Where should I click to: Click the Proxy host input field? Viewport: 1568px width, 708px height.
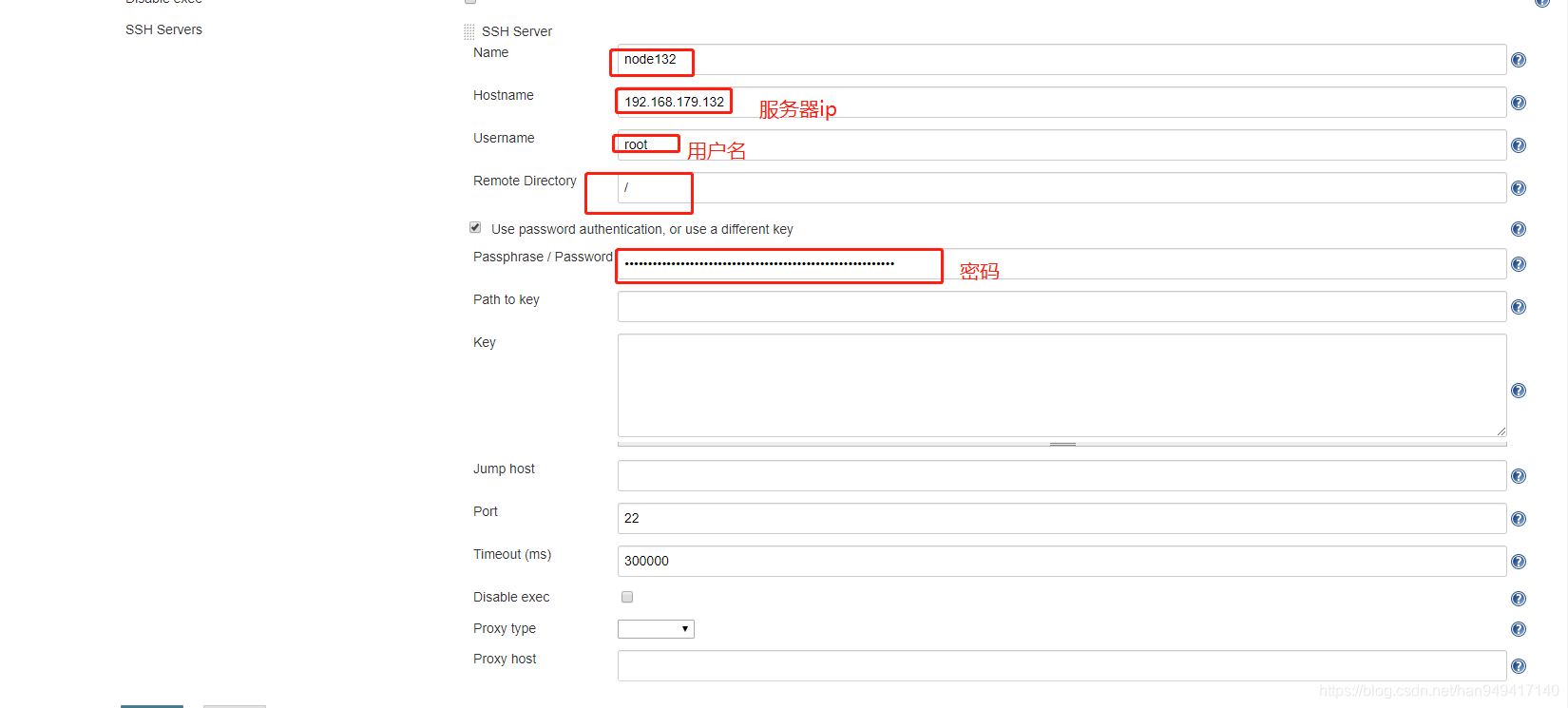pyautogui.click(x=1061, y=666)
